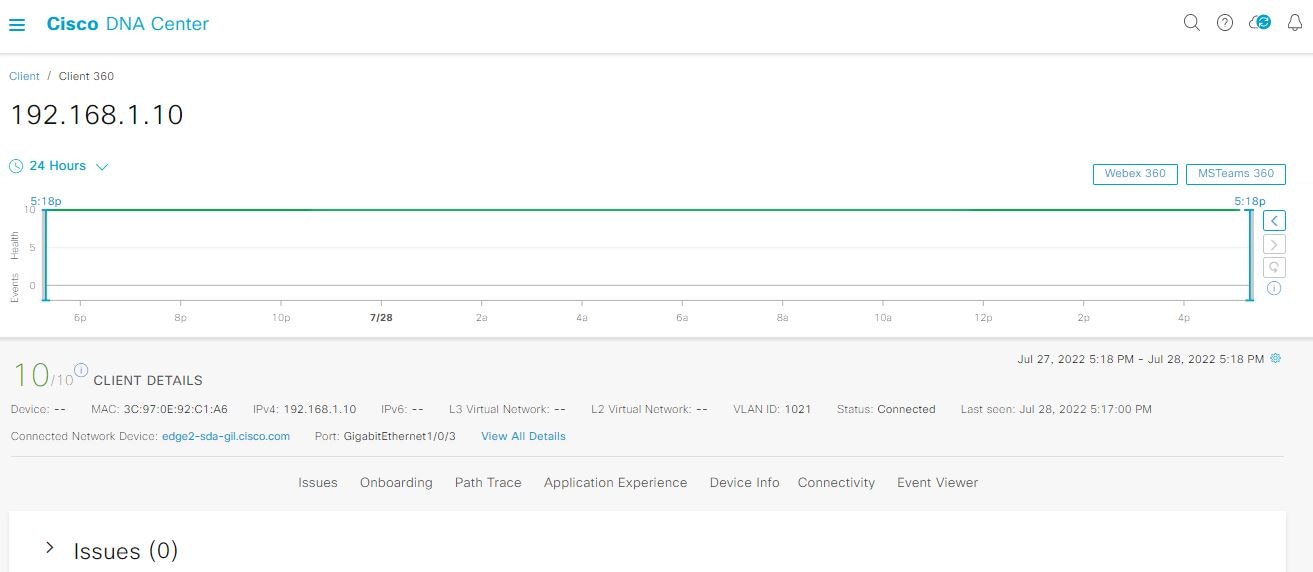Image resolution: width=1313 pixels, height=572 pixels.
Task: Click the health score info icon
Action: click(x=81, y=370)
